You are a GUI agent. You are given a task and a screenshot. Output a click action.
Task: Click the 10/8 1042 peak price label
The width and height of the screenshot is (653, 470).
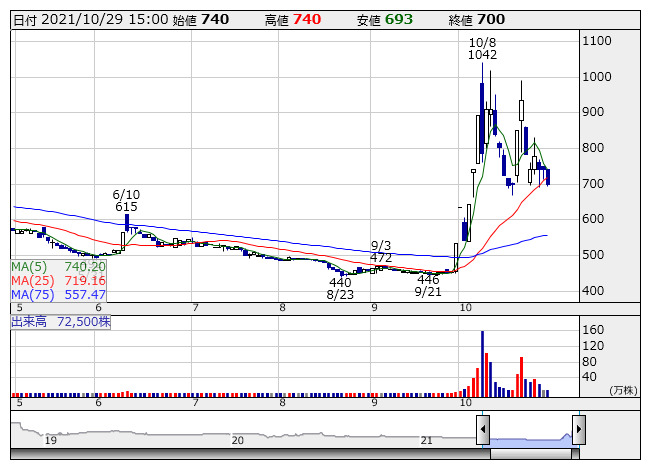tap(482, 49)
